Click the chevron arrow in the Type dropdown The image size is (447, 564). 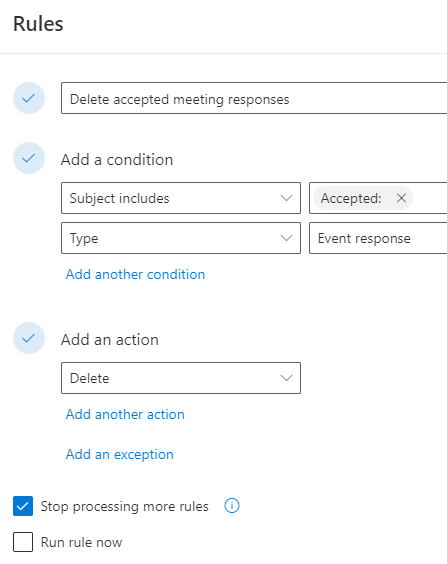pos(286,238)
